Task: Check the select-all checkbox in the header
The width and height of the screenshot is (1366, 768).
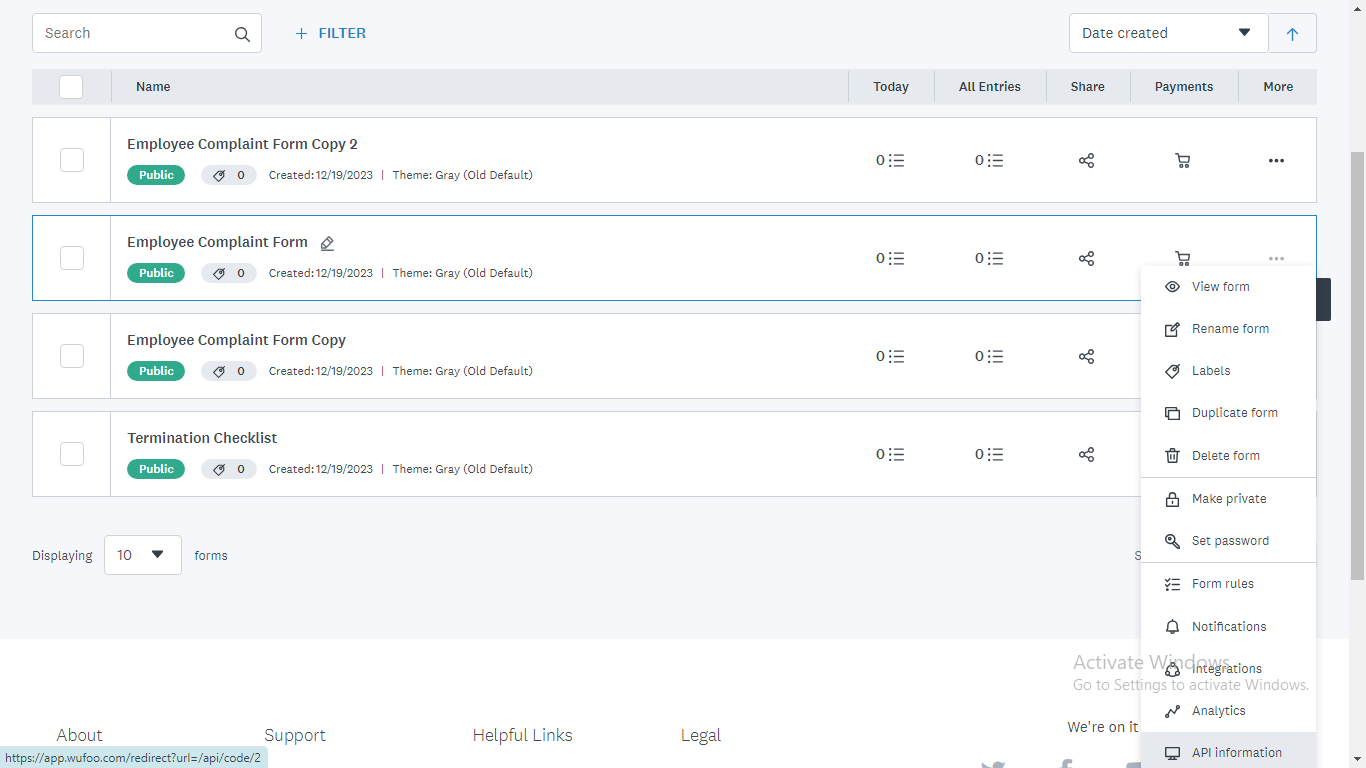Action: click(71, 87)
